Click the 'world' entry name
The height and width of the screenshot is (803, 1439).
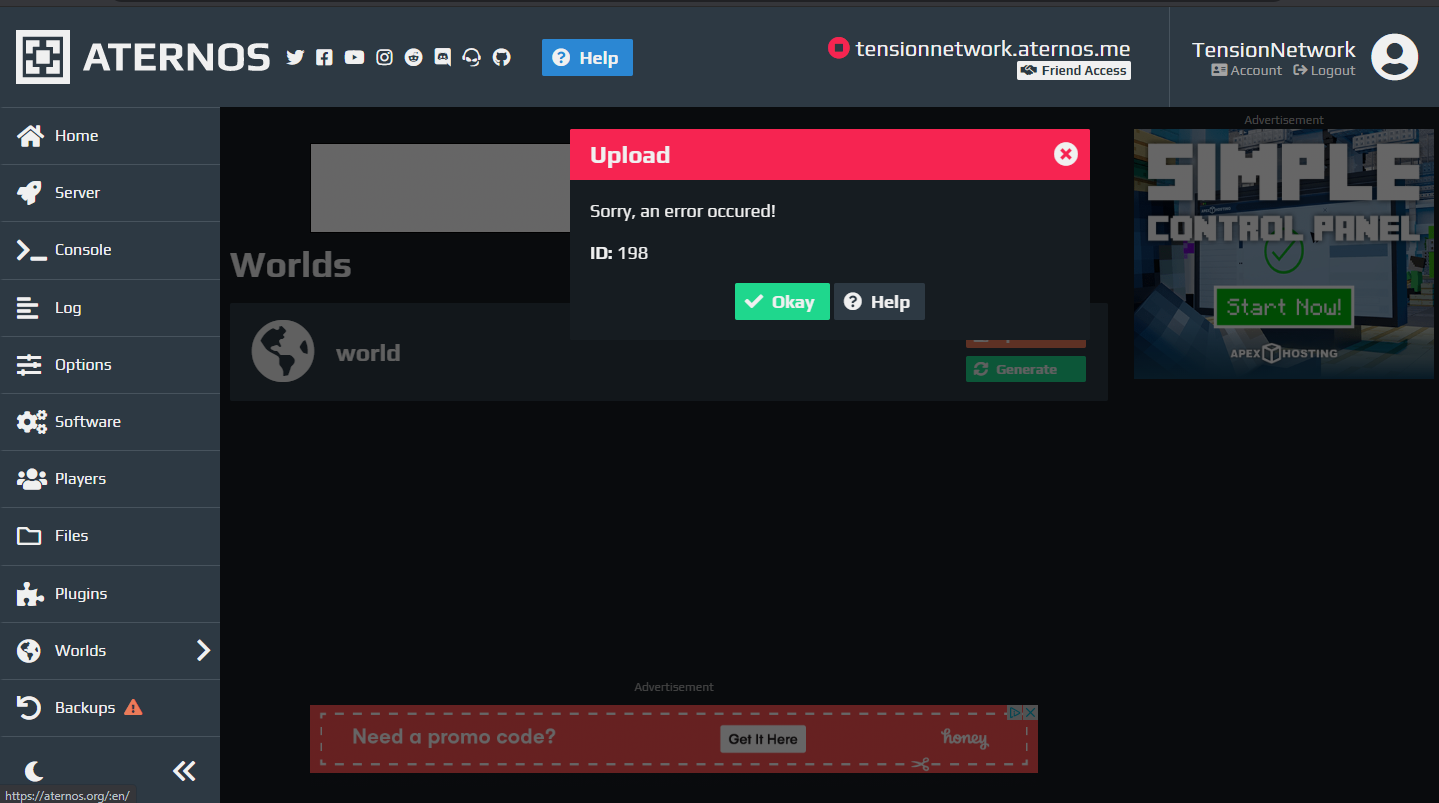(368, 353)
